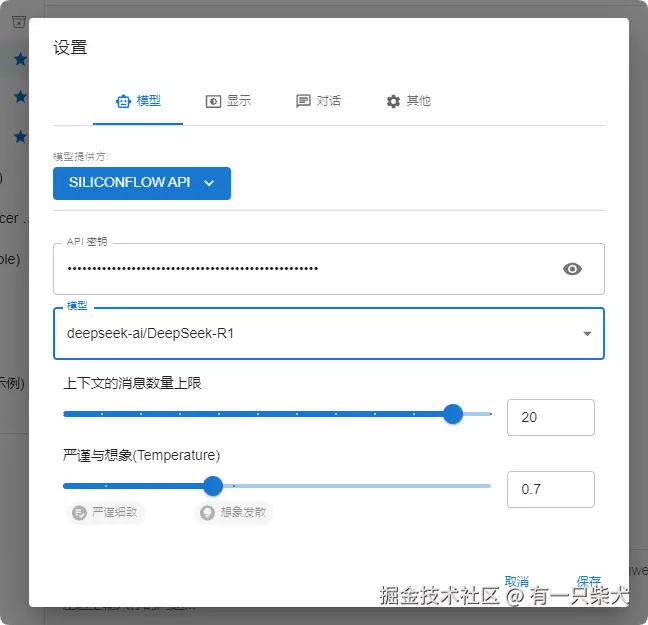The width and height of the screenshot is (648, 625).
Task: Open the 显示 settings tab
Action: click(228, 101)
